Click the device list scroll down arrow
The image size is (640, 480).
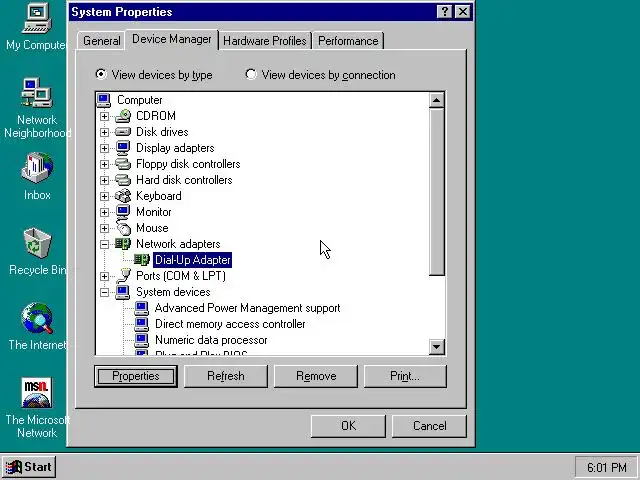click(x=436, y=347)
